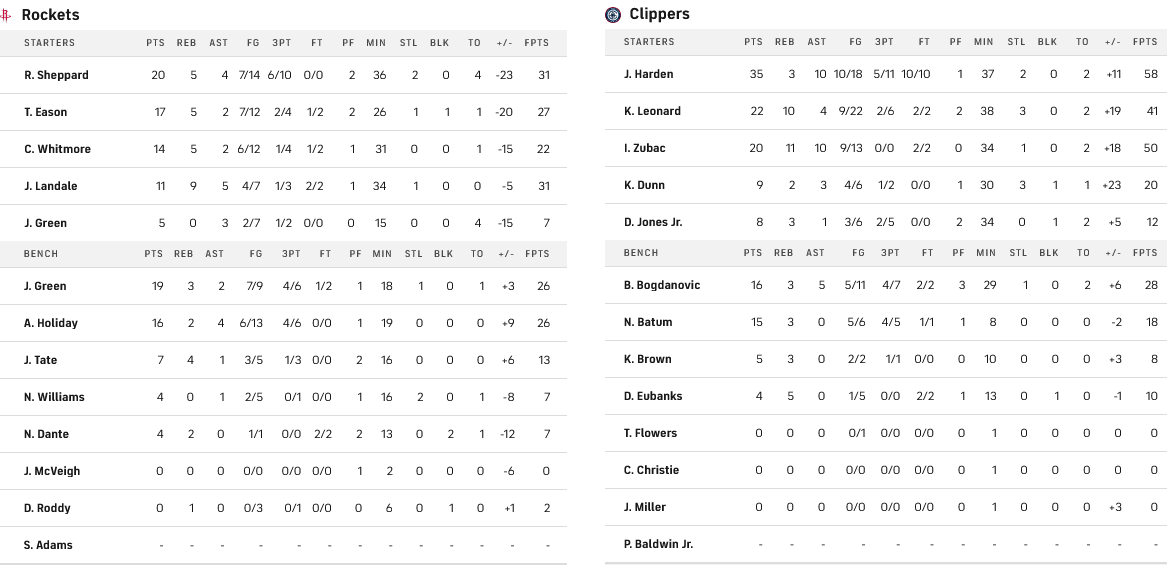Click the Rockets starters PTS column header

click(x=155, y=43)
